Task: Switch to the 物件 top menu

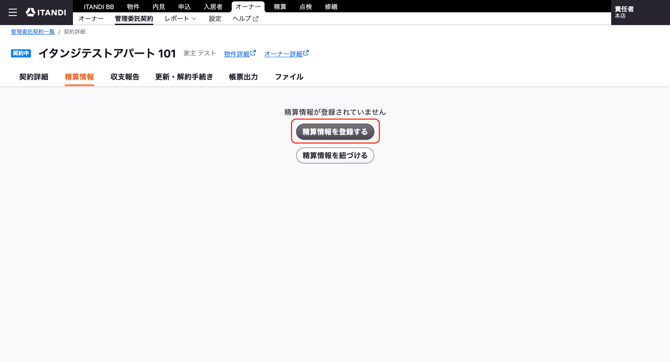Action: point(133,7)
